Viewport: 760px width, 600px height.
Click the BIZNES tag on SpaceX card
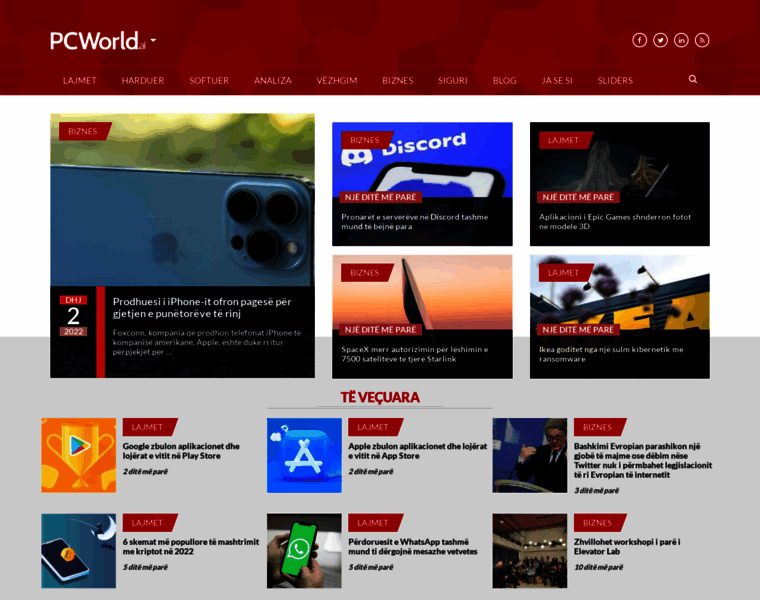[x=367, y=273]
